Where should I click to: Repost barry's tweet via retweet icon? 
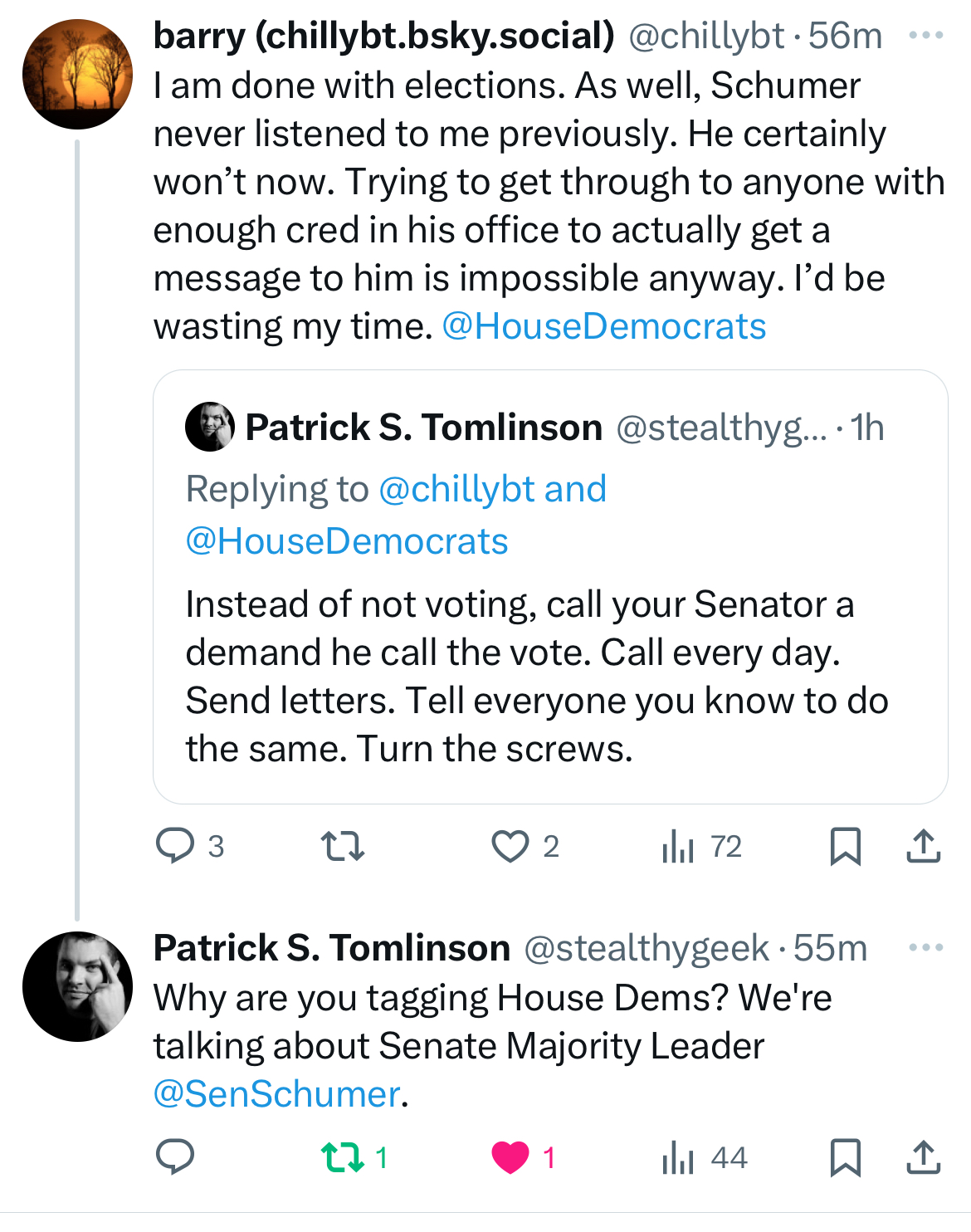(343, 846)
